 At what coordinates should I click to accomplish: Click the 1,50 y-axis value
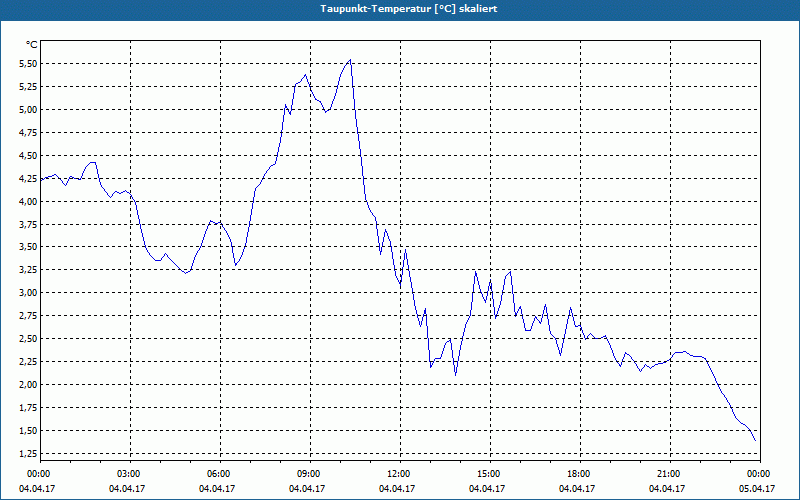coord(28,431)
